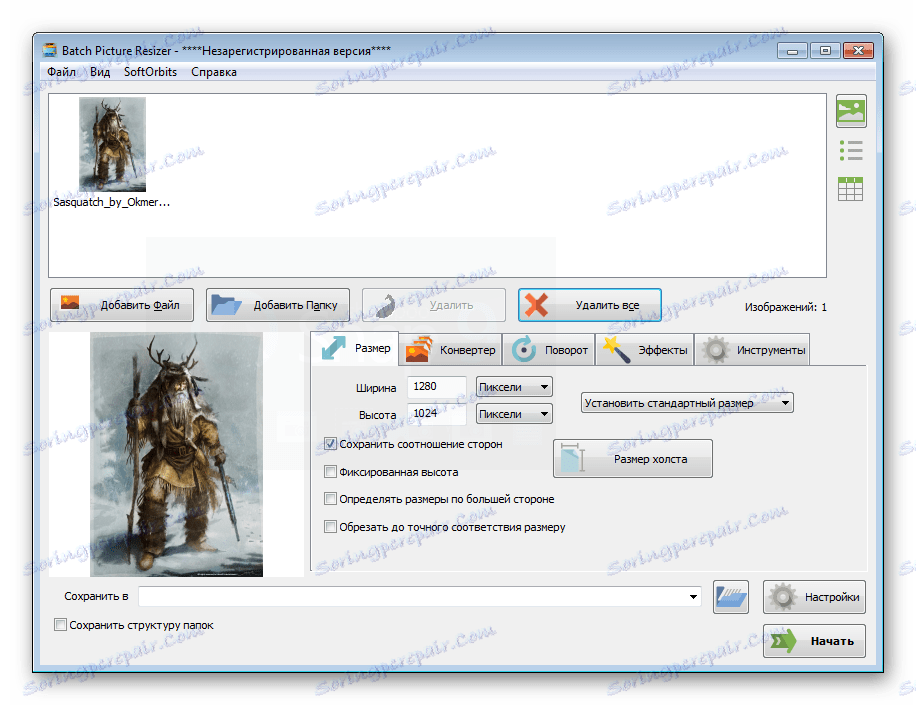Viewport: 916px width, 705px height.
Task: Expand Установить стандартный размер dropdown
Action: click(x=687, y=403)
